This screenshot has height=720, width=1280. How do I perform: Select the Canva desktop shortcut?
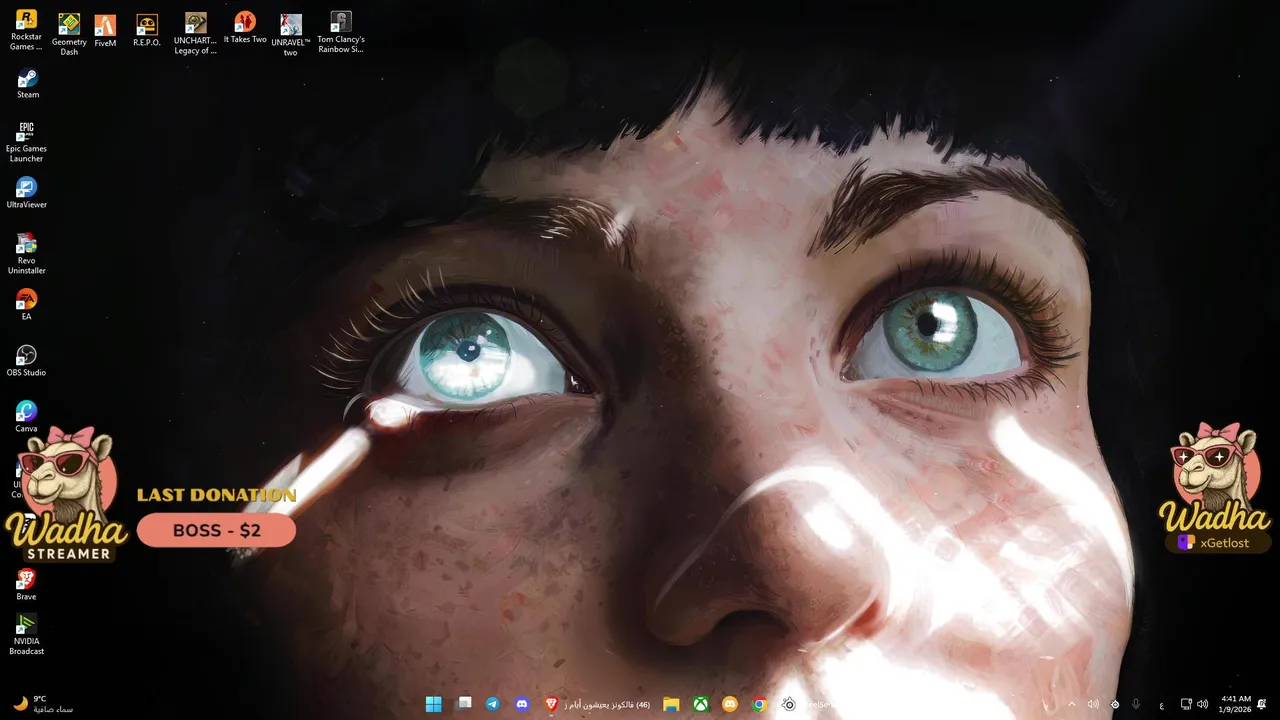point(27,417)
